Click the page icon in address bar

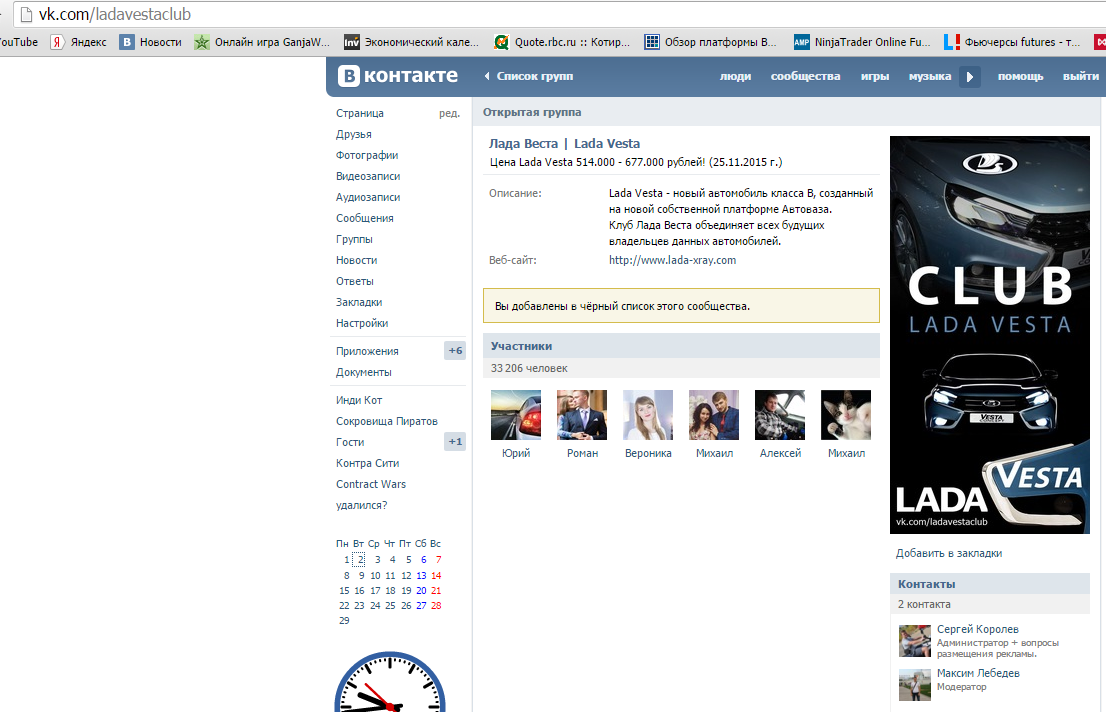click(x=26, y=14)
